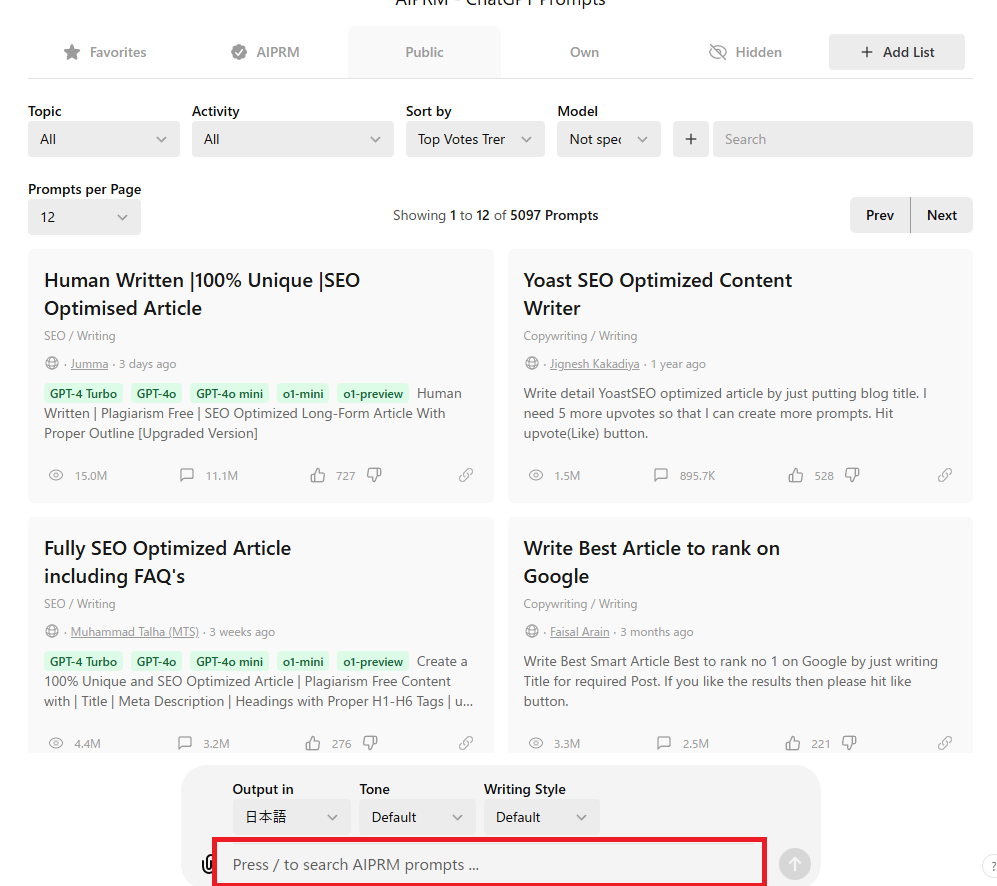This screenshot has width=997, height=886.
Task: Downvote the Human Written SEO article prompt
Action: tap(375, 475)
